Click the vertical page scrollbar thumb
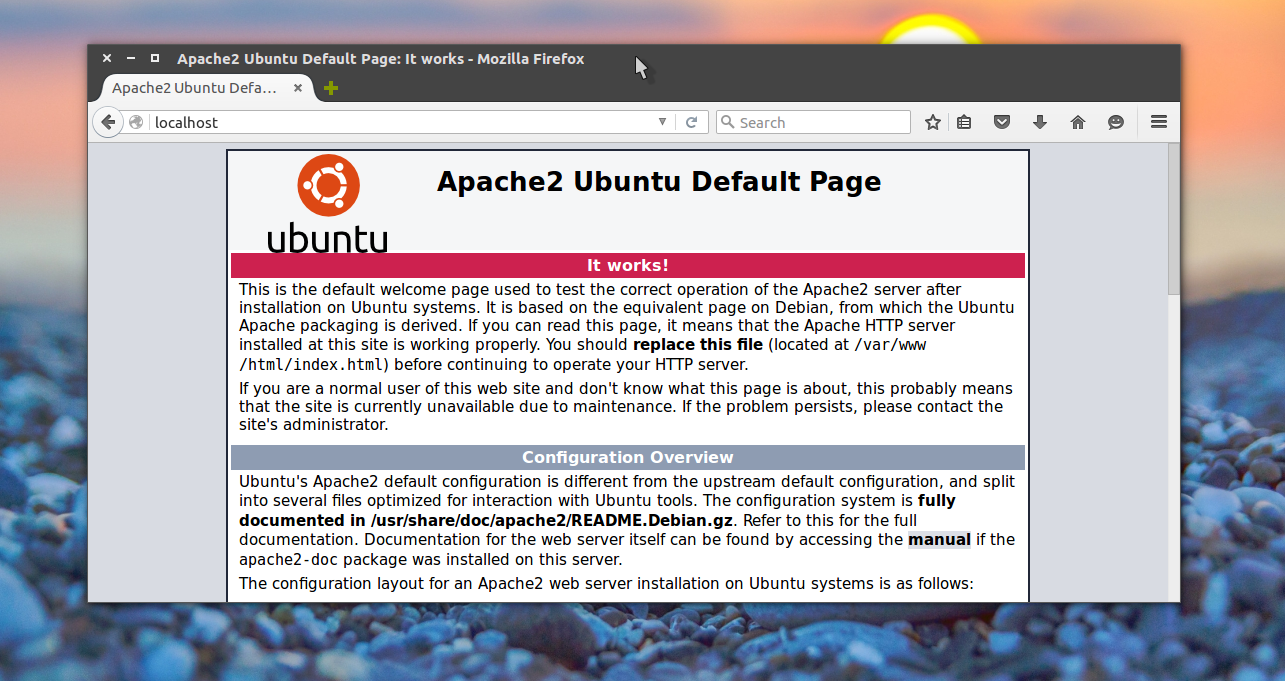This screenshot has width=1285, height=681. coord(1173,220)
